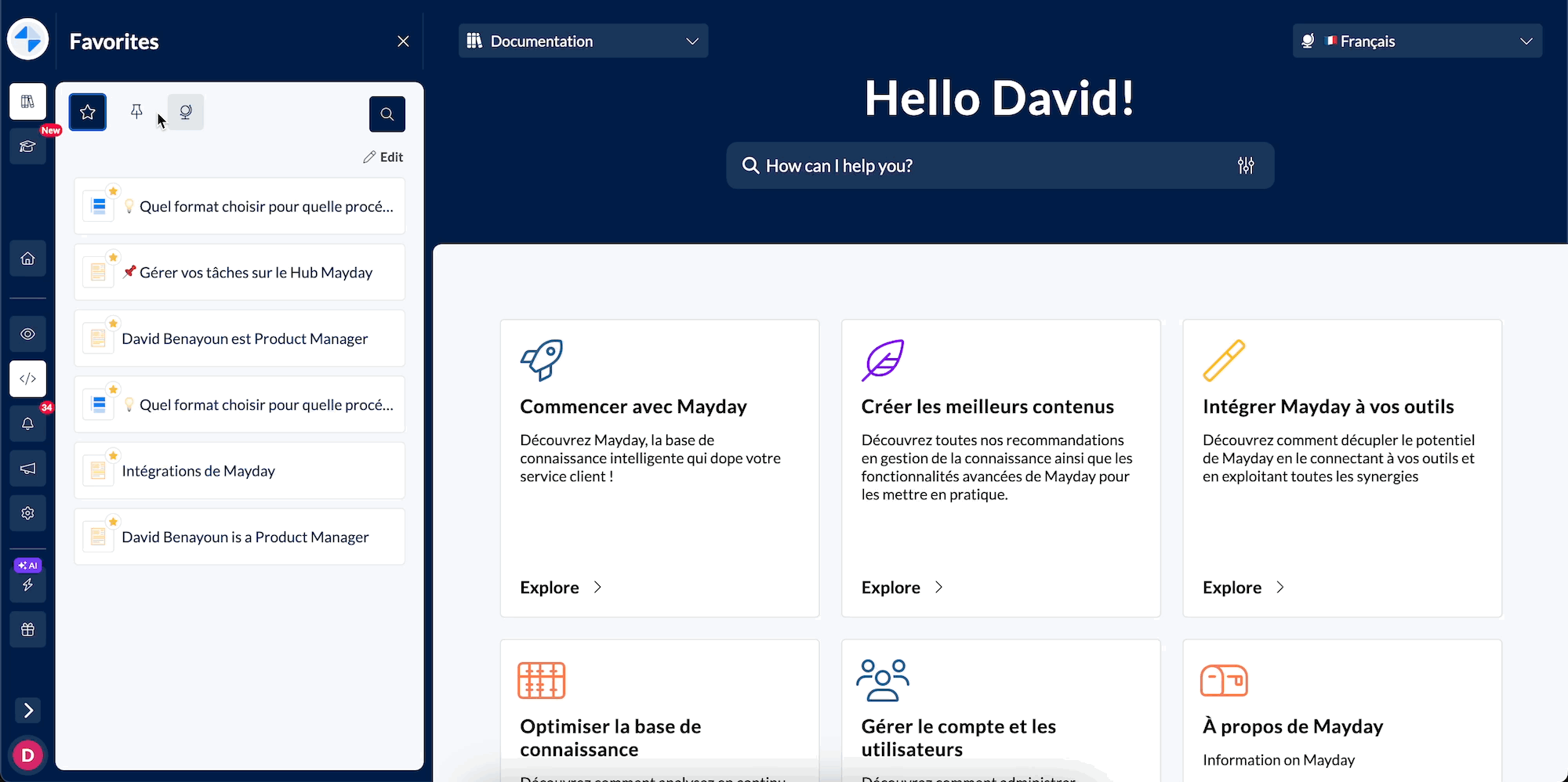Viewport: 1568px width, 782px height.
Task: Open the AI lightning bolt icon
Action: pos(27,585)
